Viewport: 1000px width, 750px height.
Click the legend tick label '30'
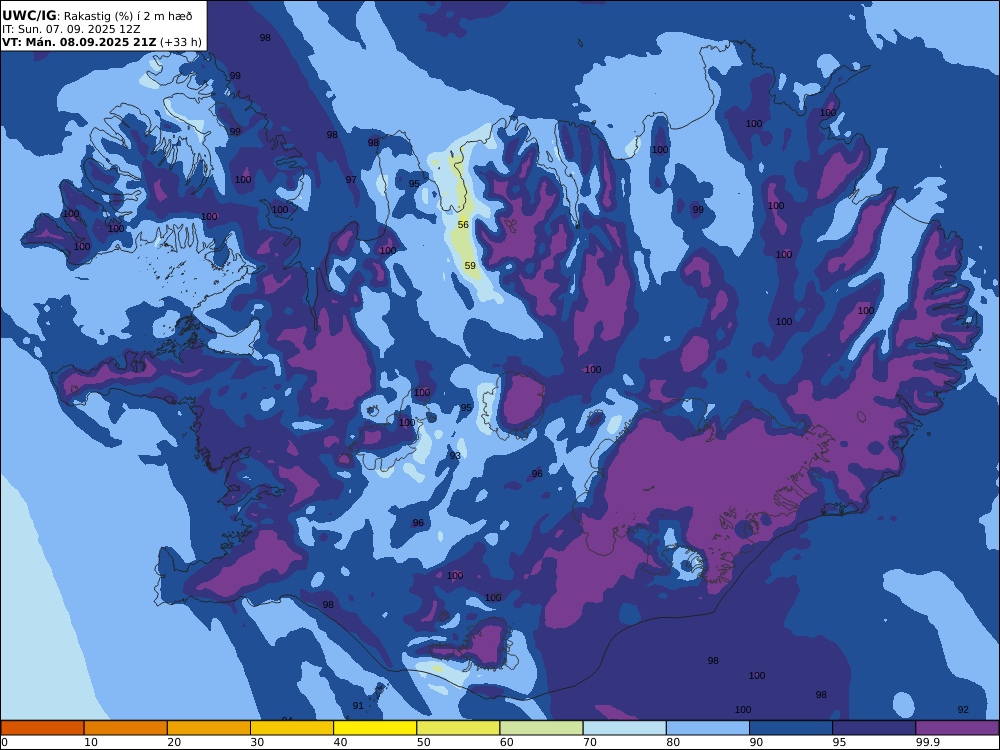tap(257, 742)
